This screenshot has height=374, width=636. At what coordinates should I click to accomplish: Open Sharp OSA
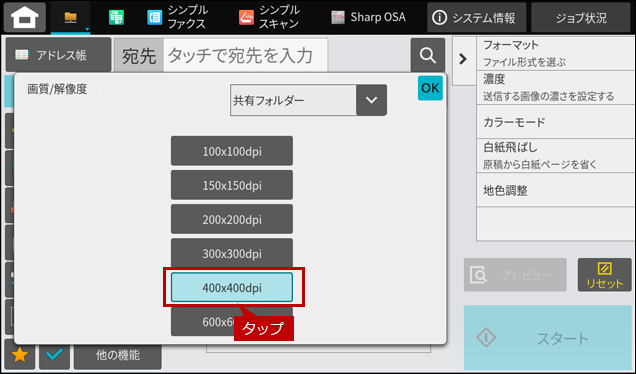368,17
